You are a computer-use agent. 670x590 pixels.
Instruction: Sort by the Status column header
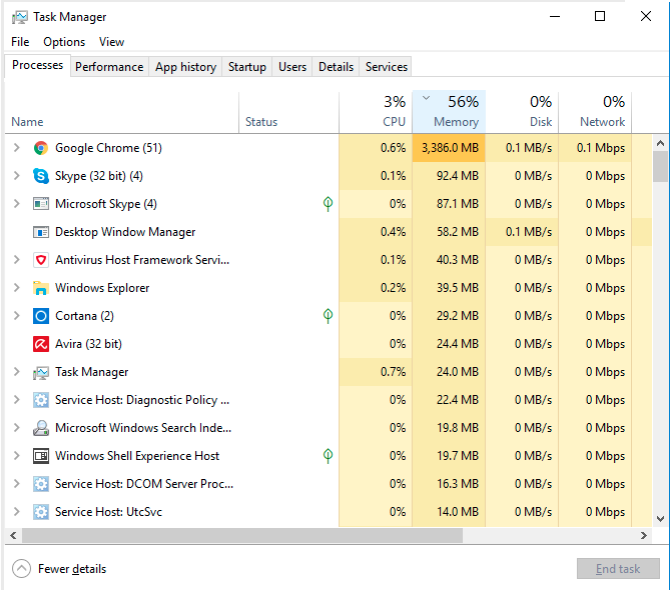tap(289, 112)
